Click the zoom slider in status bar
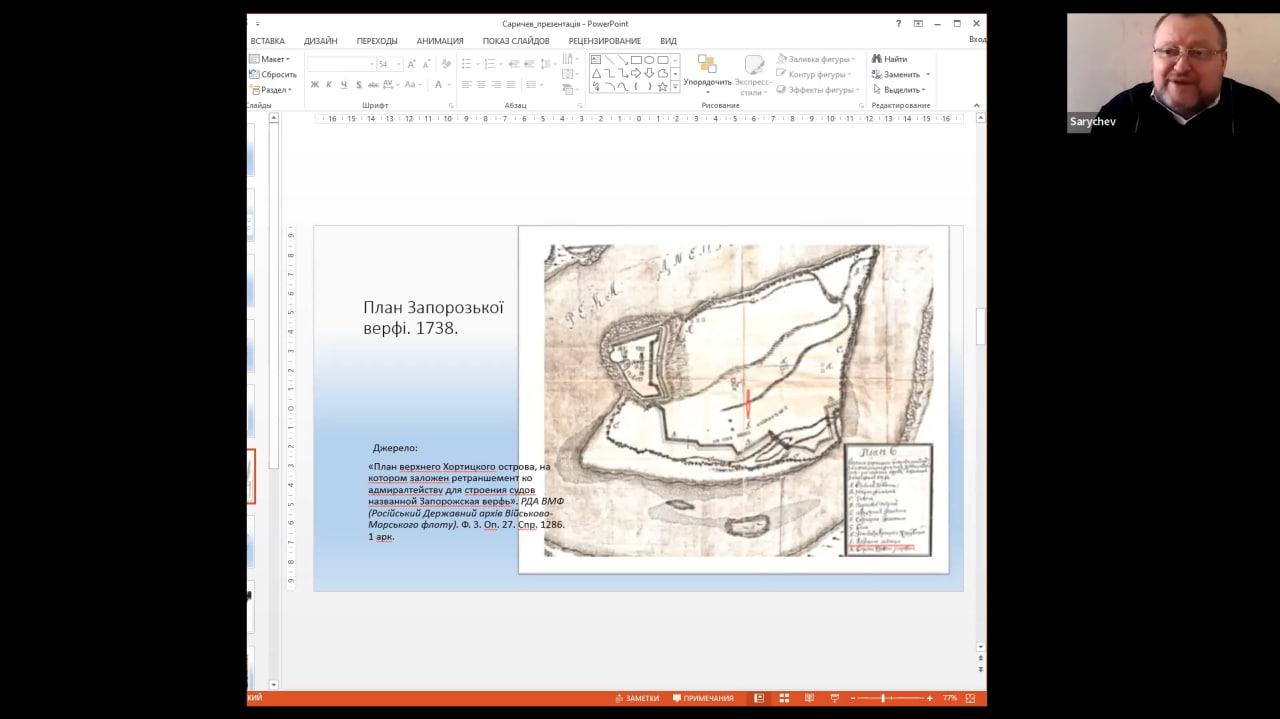1280x719 pixels. pos(883,698)
